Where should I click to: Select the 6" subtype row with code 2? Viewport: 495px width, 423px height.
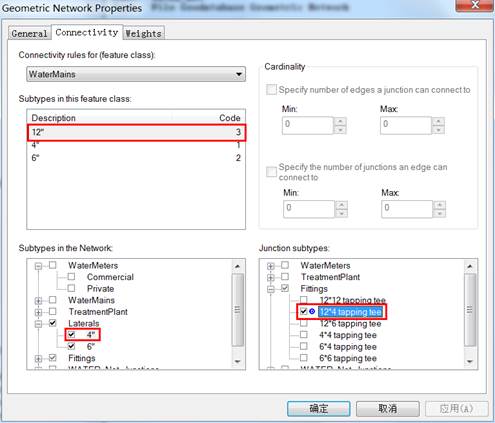136,158
